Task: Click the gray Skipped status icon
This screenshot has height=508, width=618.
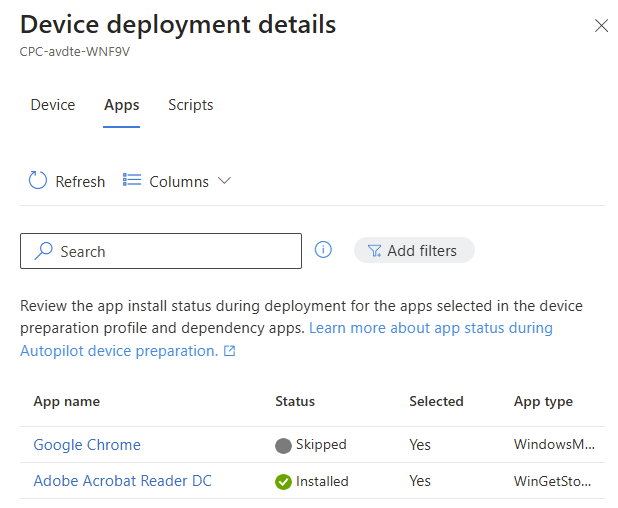Action: tap(283, 446)
